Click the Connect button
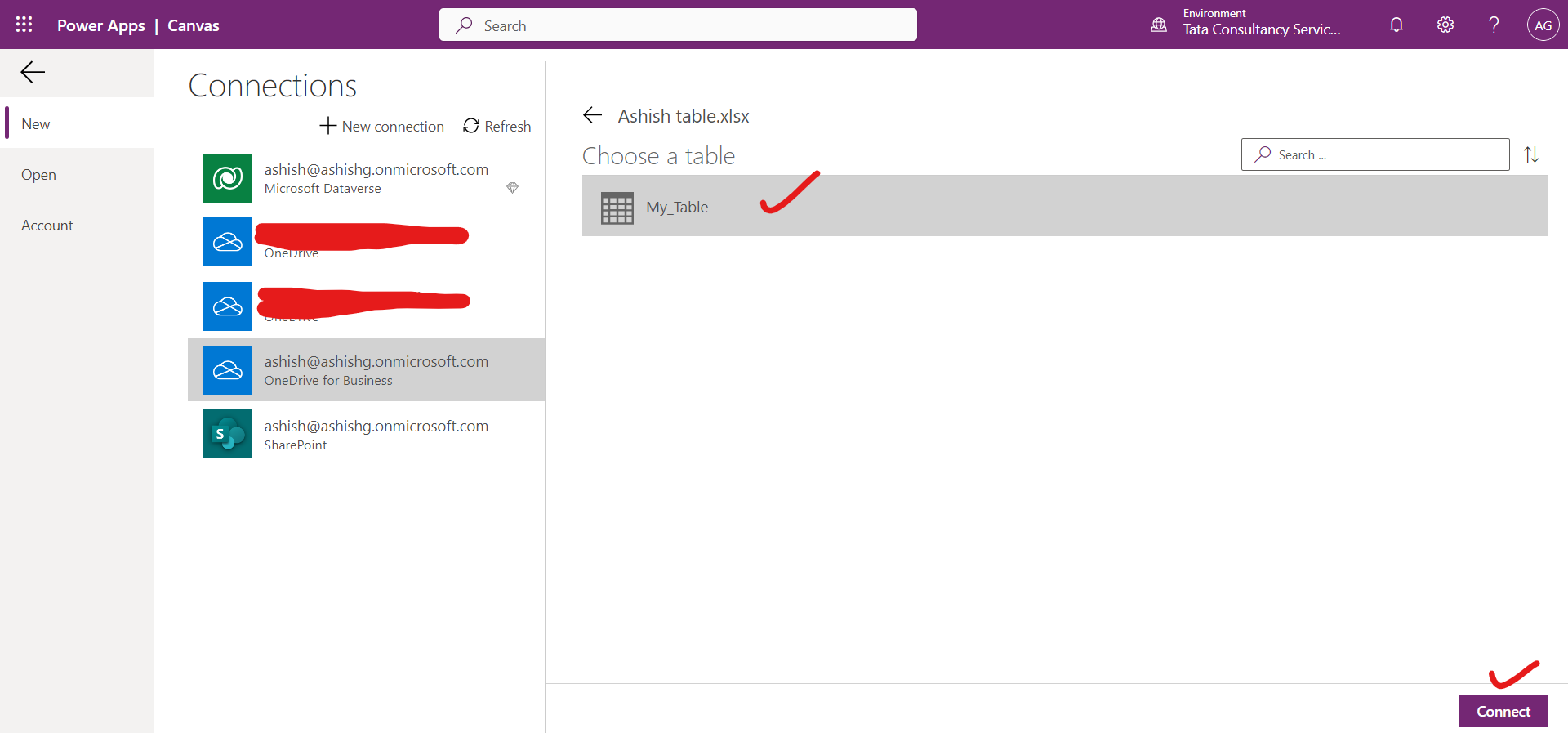The image size is (1568, 733). tap(1503, 711)
